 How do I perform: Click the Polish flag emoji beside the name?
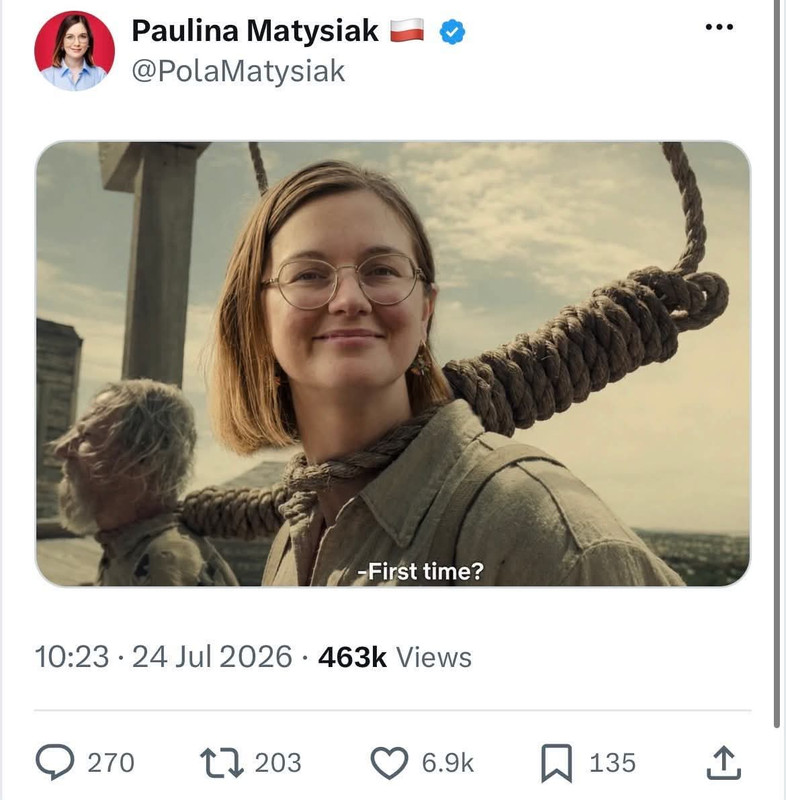(x=407, y=30)
